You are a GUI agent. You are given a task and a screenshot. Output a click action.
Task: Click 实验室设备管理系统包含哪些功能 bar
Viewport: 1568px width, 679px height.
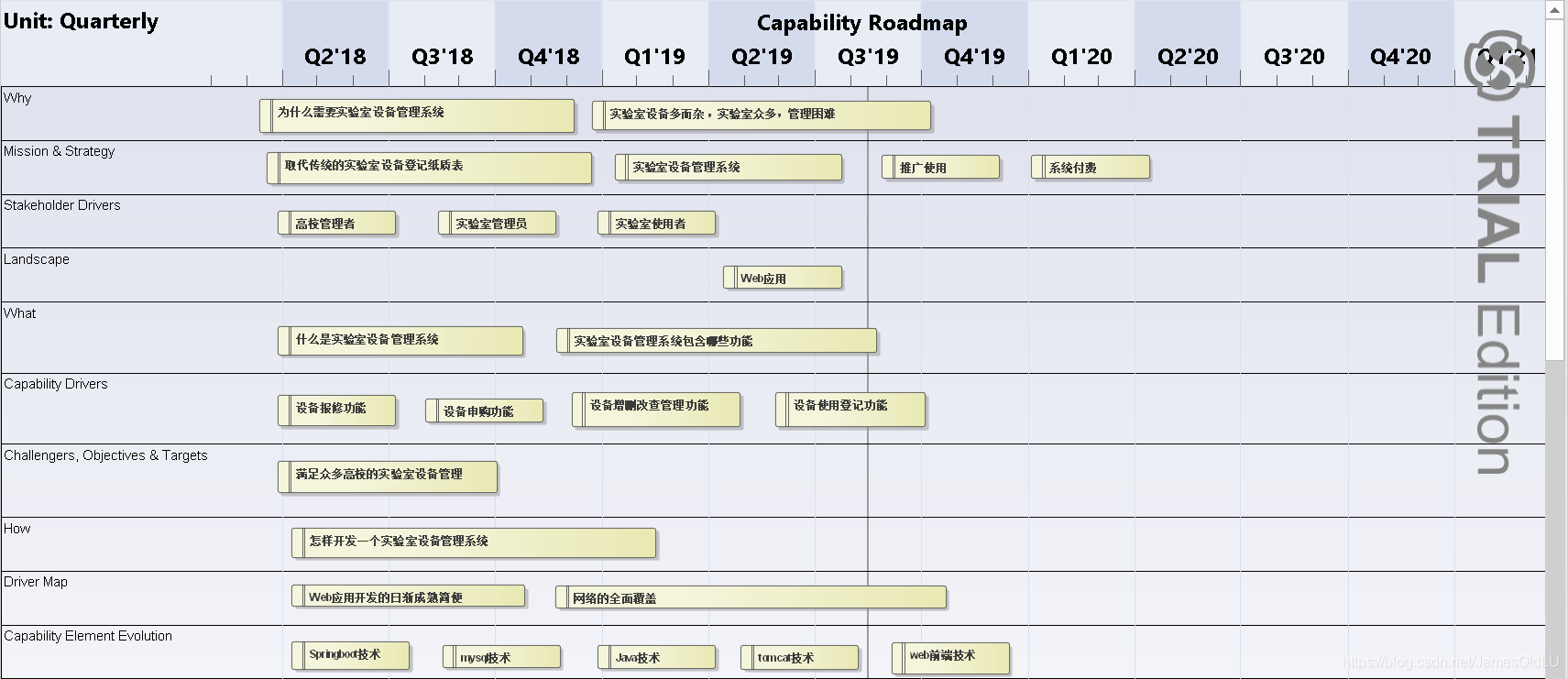point(717,341)
